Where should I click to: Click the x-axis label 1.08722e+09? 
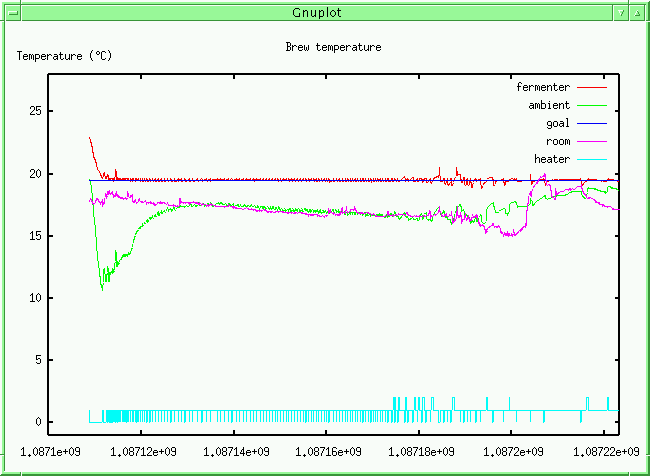click(604, 451)
